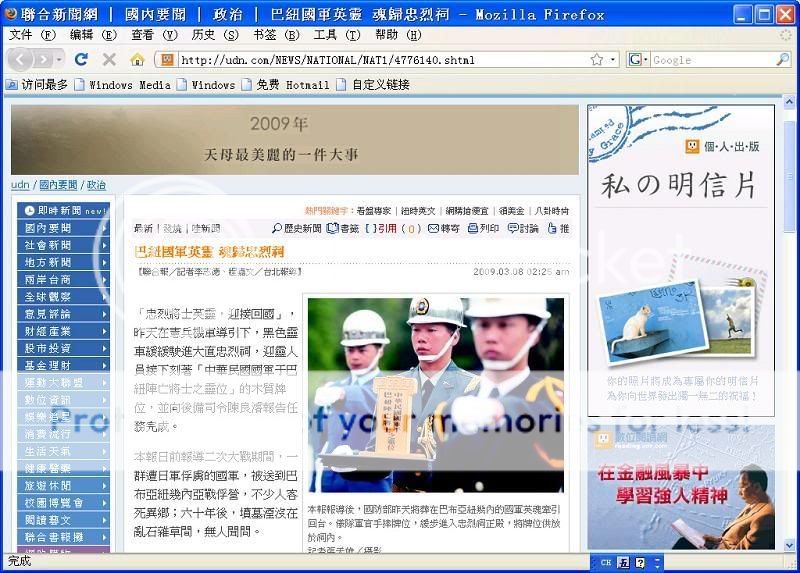Click the search magnifier icon in the search box
Screen dimensions: 800x573
[x=782, y=60]
